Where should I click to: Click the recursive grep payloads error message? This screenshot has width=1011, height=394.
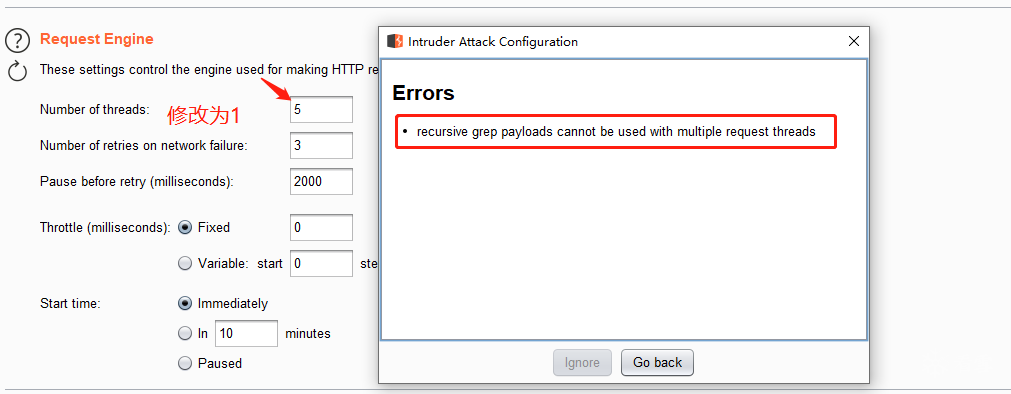616,132
